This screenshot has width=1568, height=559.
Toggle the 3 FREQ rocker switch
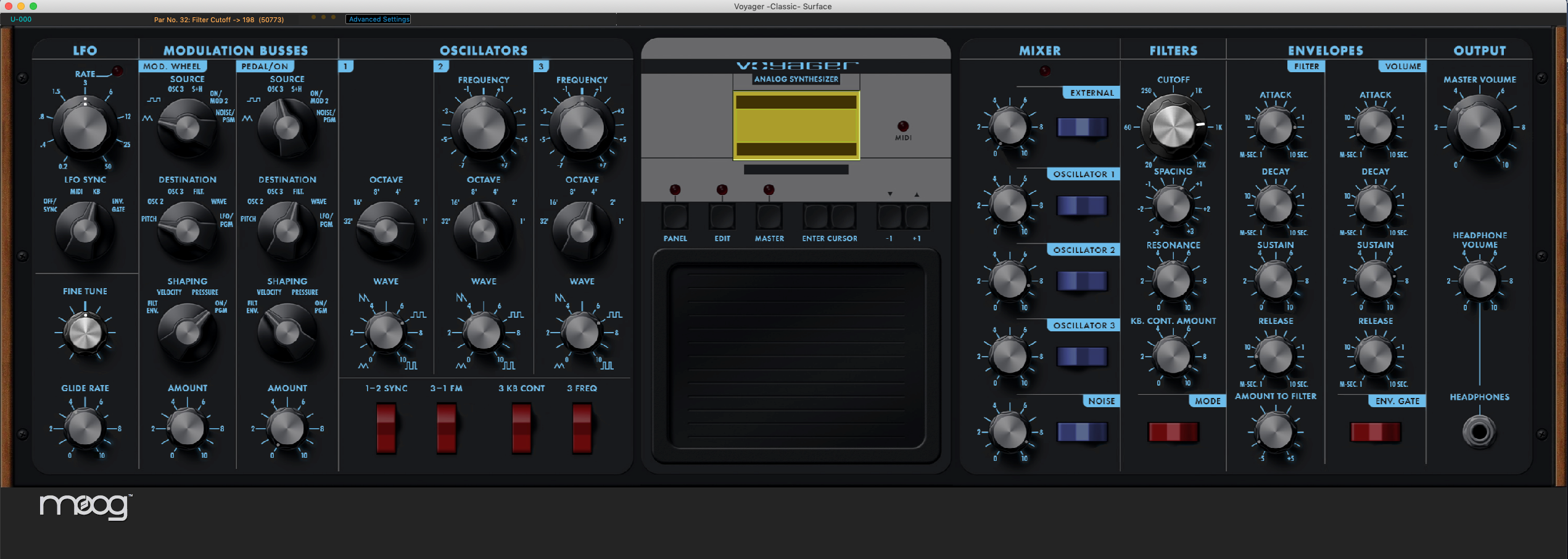click(x=582, y=428)
